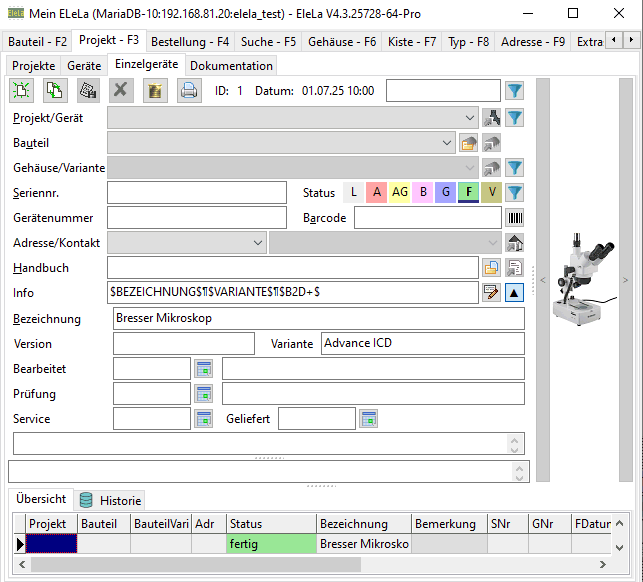Open the Dokumentation sub-tab
Viewport: 643px width, 582px height.
coord(231,65)
